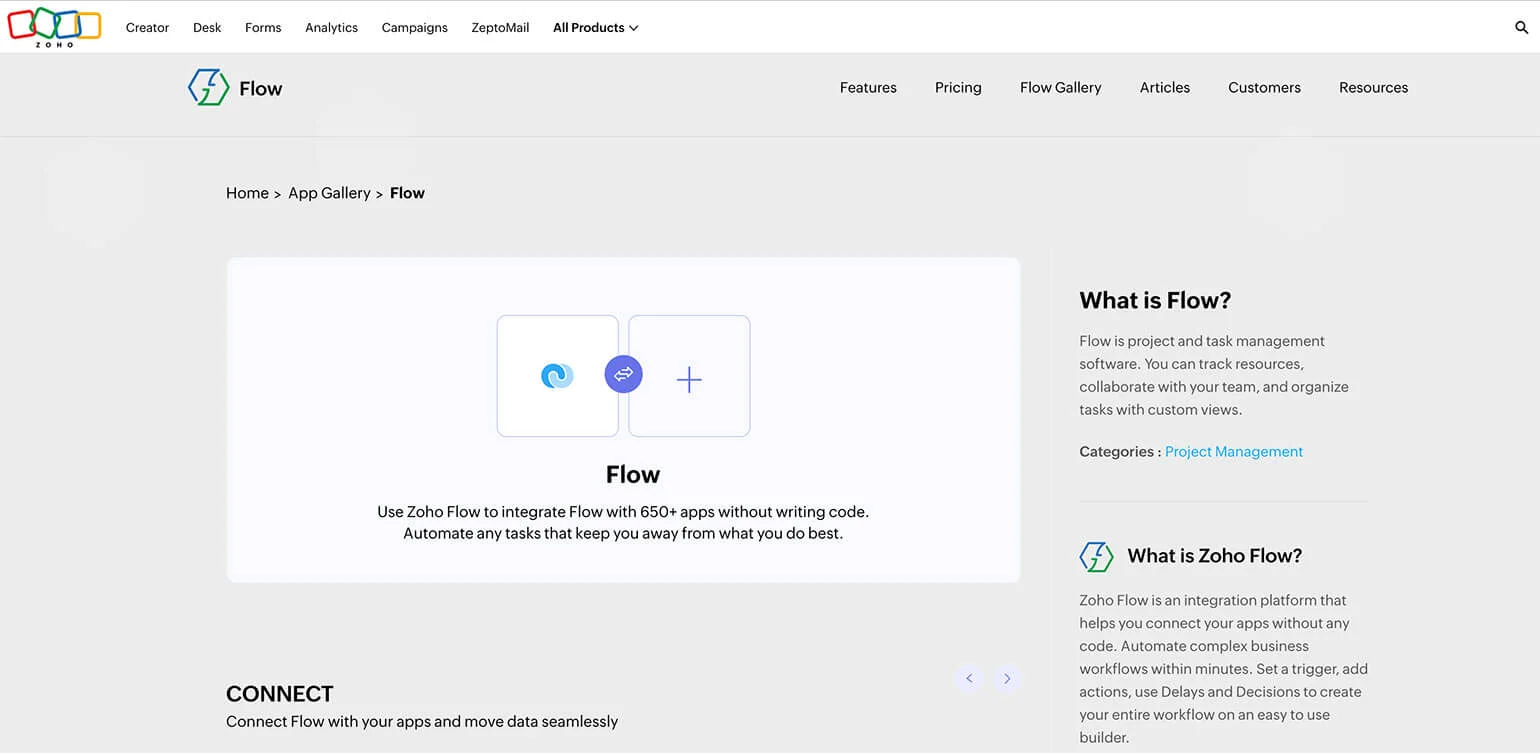The height and width of the screenshot is (753, 1540).
Task: Expand the All Products dropdown
Action: [595, 28]
